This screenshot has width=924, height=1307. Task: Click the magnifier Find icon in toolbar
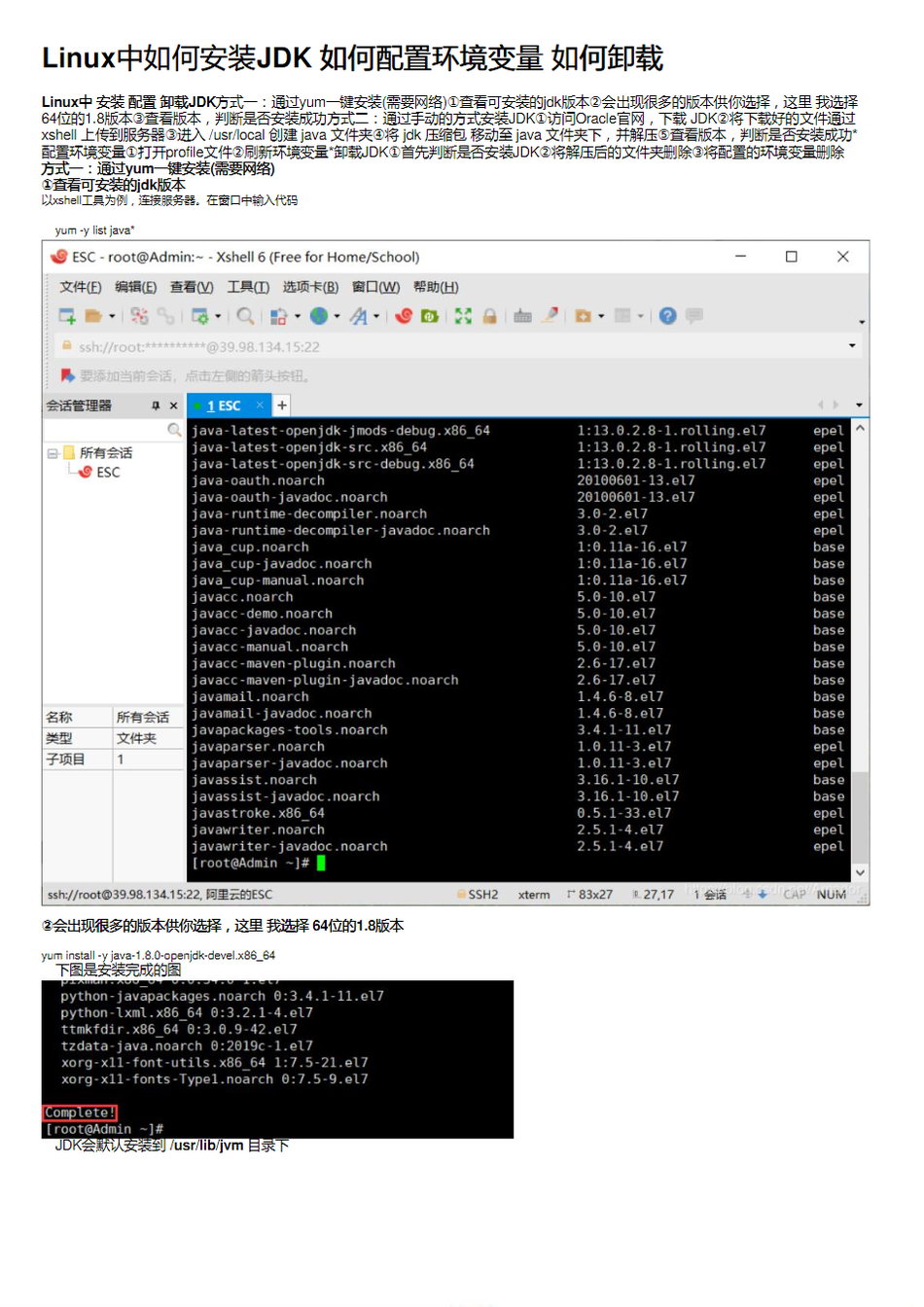[x=245, y=316]
